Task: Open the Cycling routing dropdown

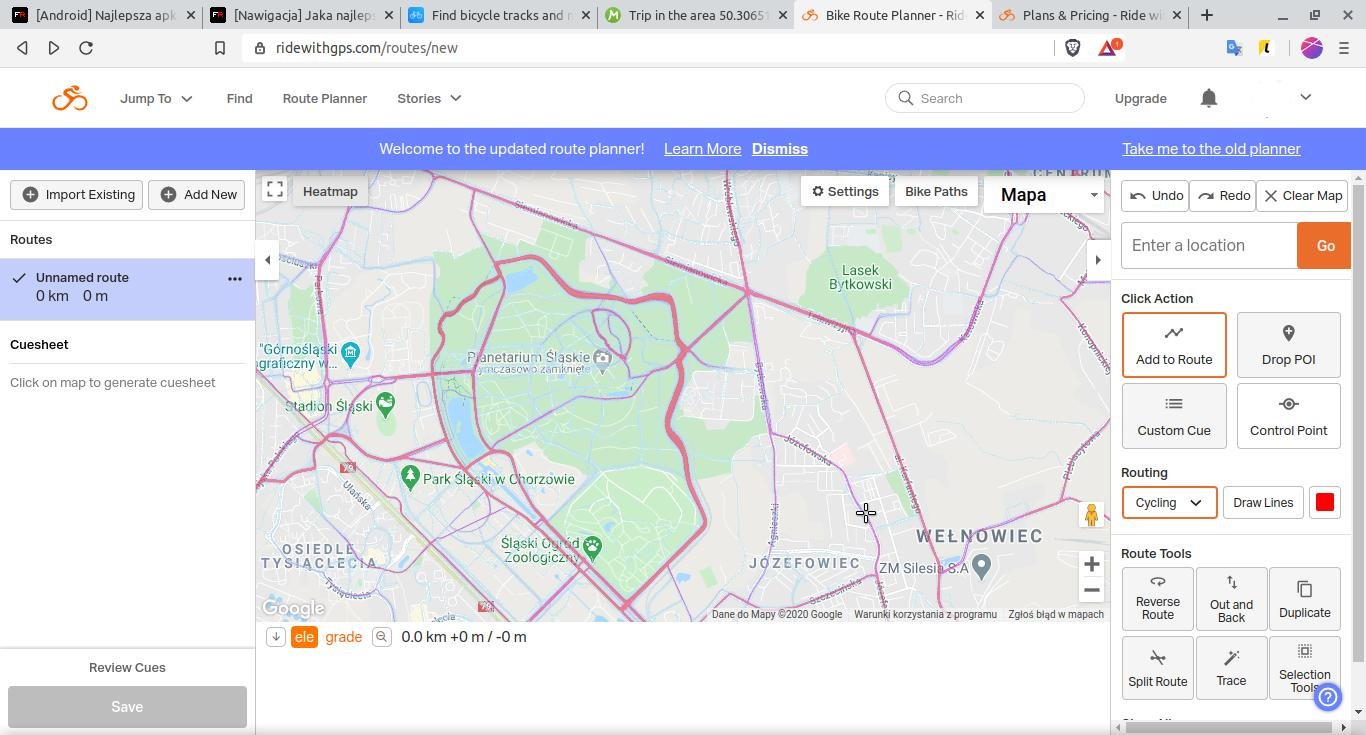Action: pos(1168,503)
